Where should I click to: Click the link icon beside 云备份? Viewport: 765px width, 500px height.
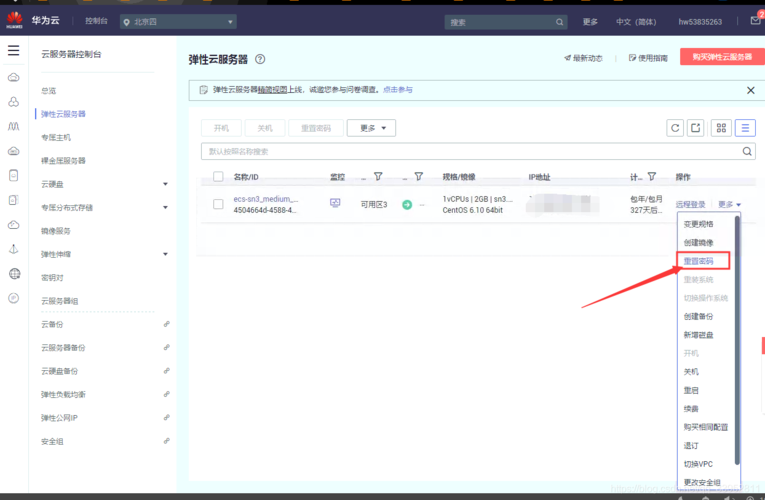[166, 324]
